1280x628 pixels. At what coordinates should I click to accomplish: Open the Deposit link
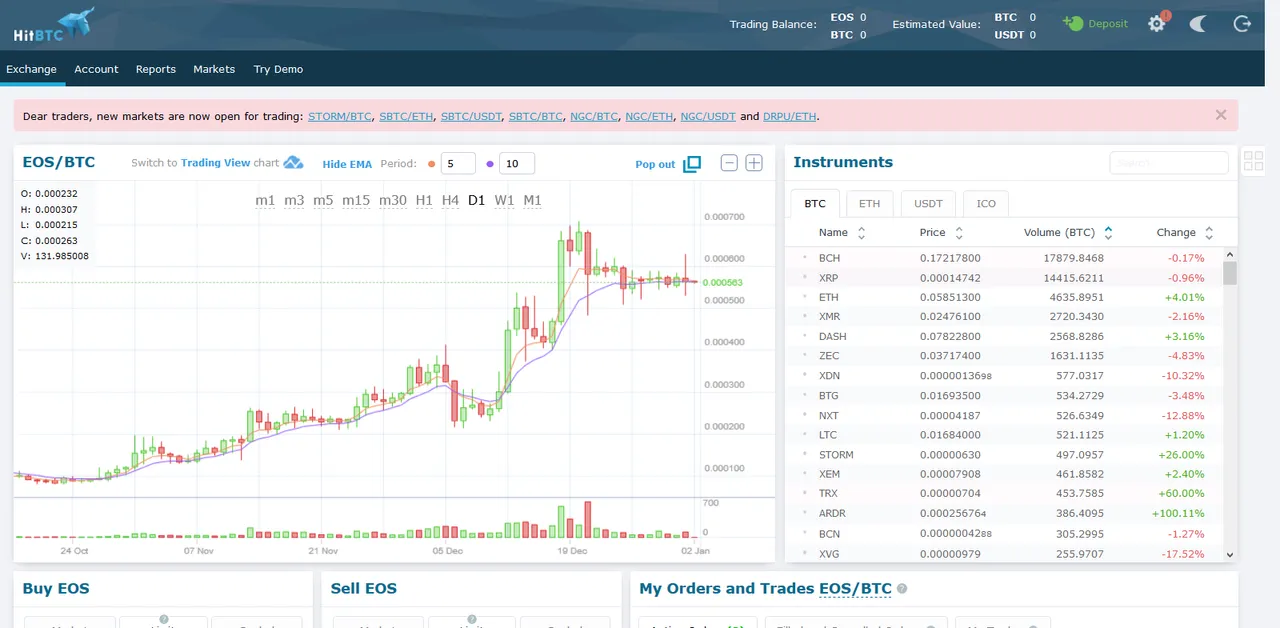(1107, 23)
